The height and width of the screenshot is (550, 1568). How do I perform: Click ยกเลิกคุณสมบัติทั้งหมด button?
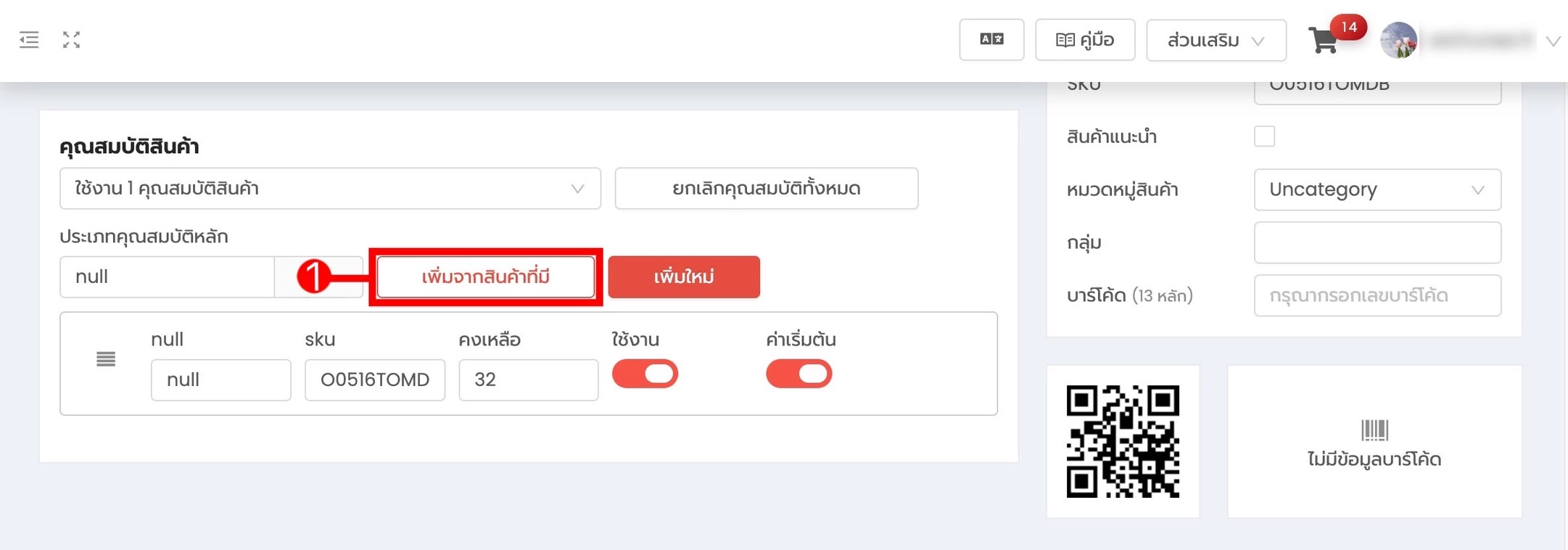coord(767,189)
